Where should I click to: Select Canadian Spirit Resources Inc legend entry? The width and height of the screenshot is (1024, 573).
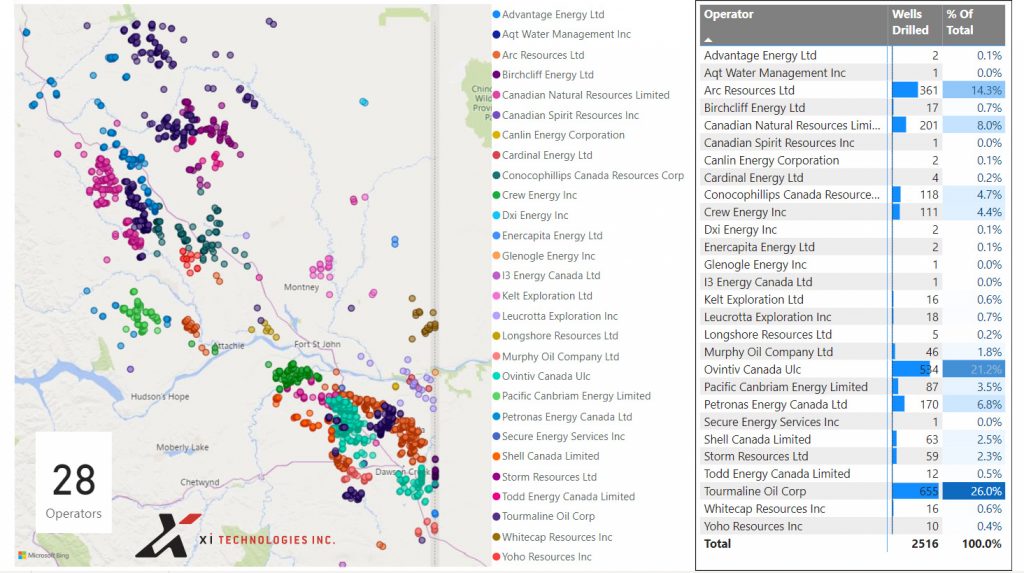[x=566, y=115]
